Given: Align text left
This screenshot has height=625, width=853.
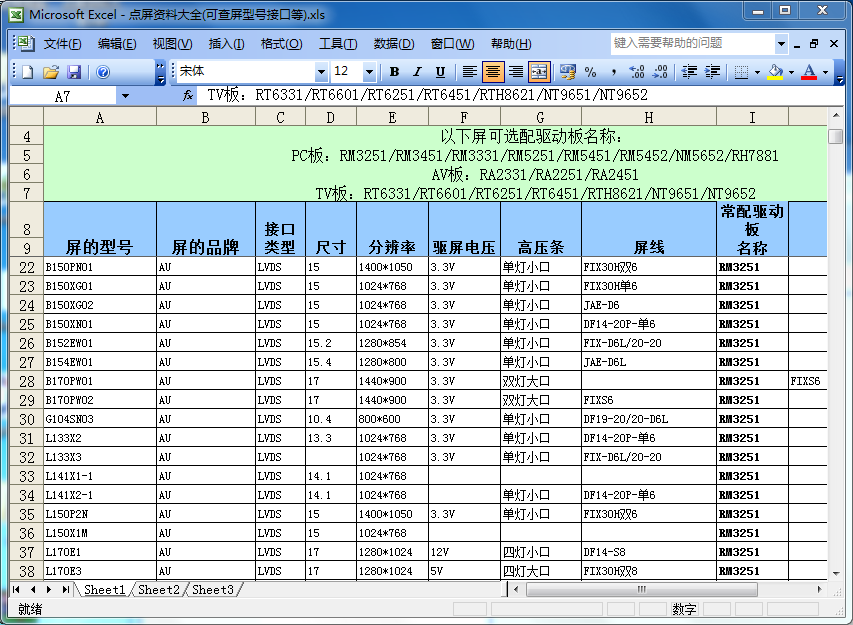Looking at the screenshot, I should click(469, 72).
